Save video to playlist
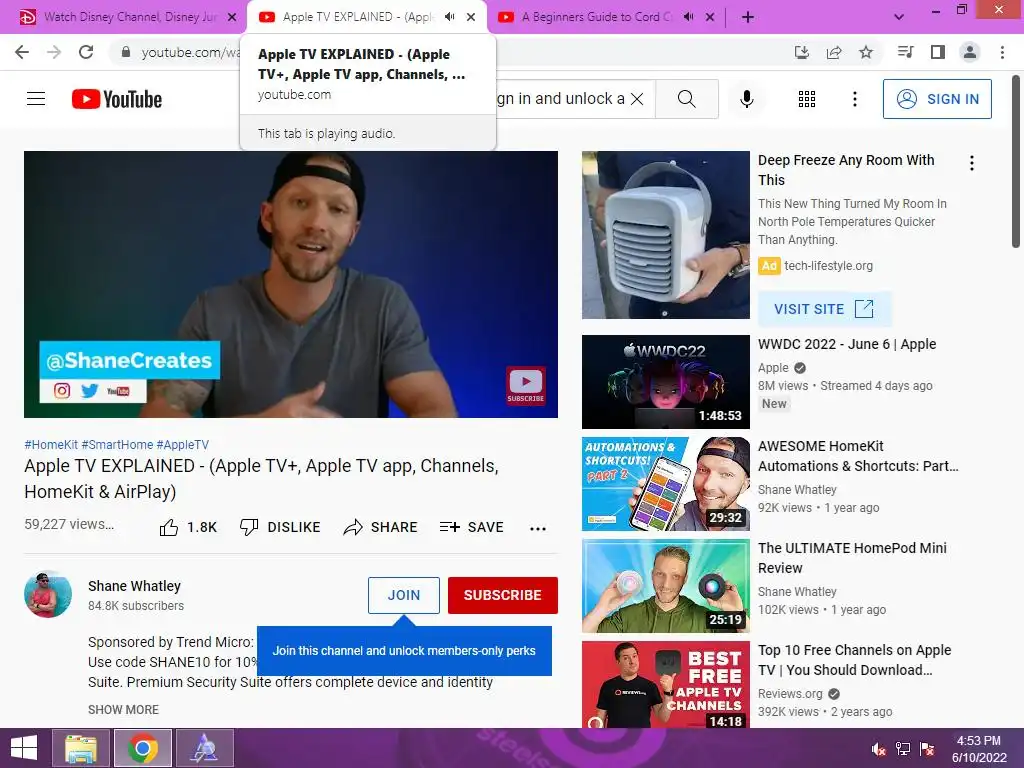The height and width of the screenshot is (768, 1024). (x=472, y=527)
